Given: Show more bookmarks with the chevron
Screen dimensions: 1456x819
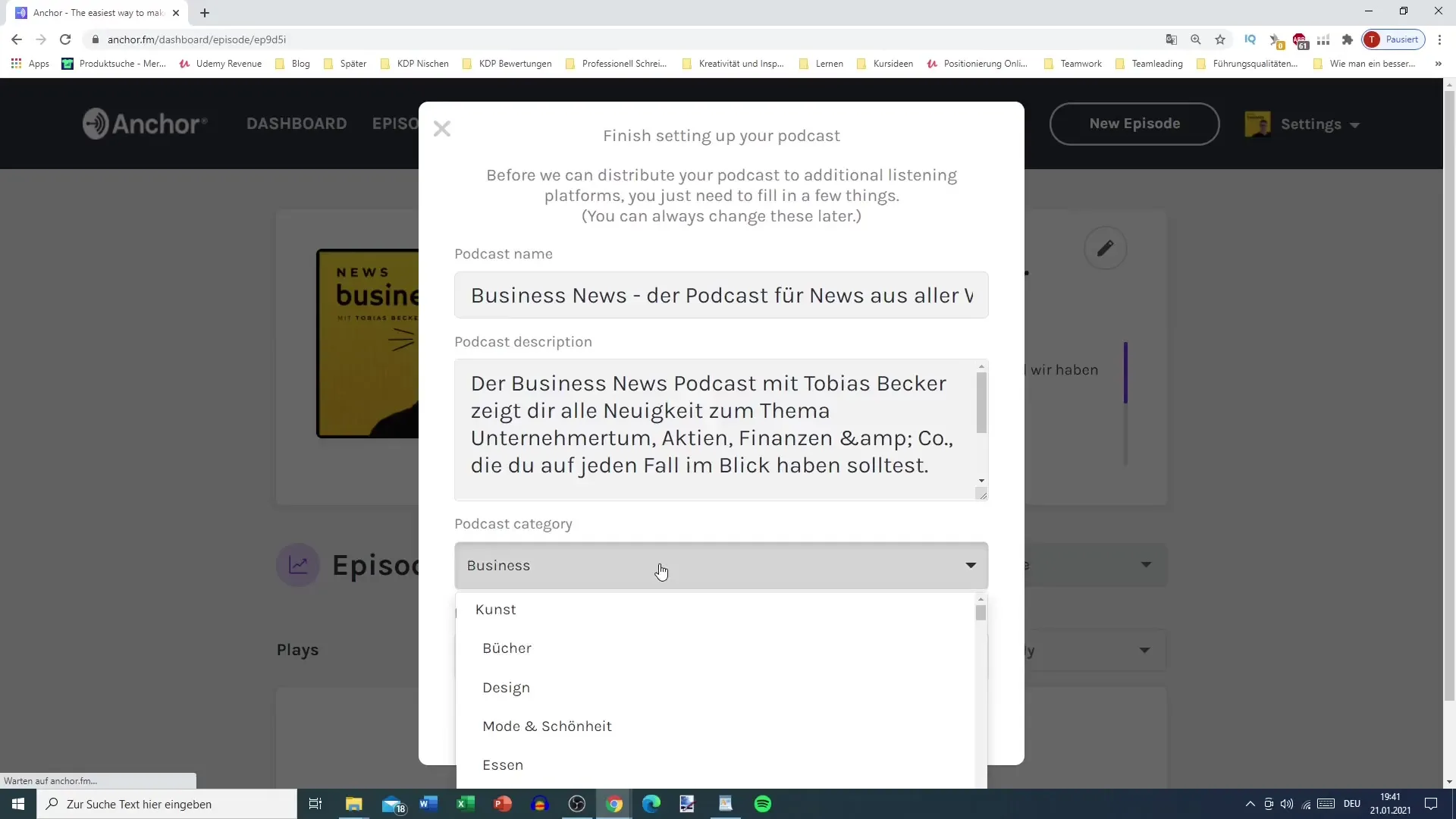Looking at the screenshot, I should [1438, 64].
